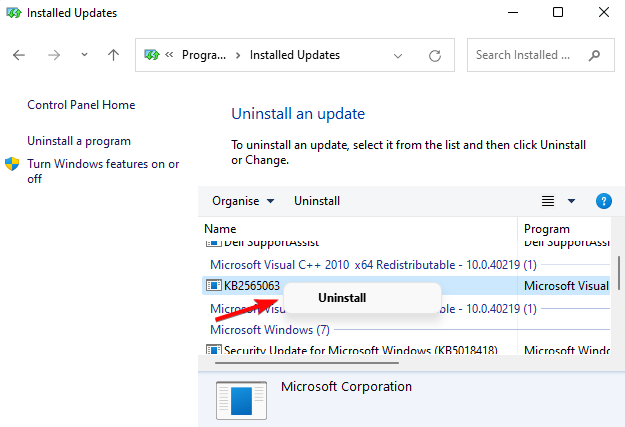Image resolution: width=625 pixels, height=427 pixels.
Task: Collapse the Microsoft Windows (7) group
Action: [269, 330]
